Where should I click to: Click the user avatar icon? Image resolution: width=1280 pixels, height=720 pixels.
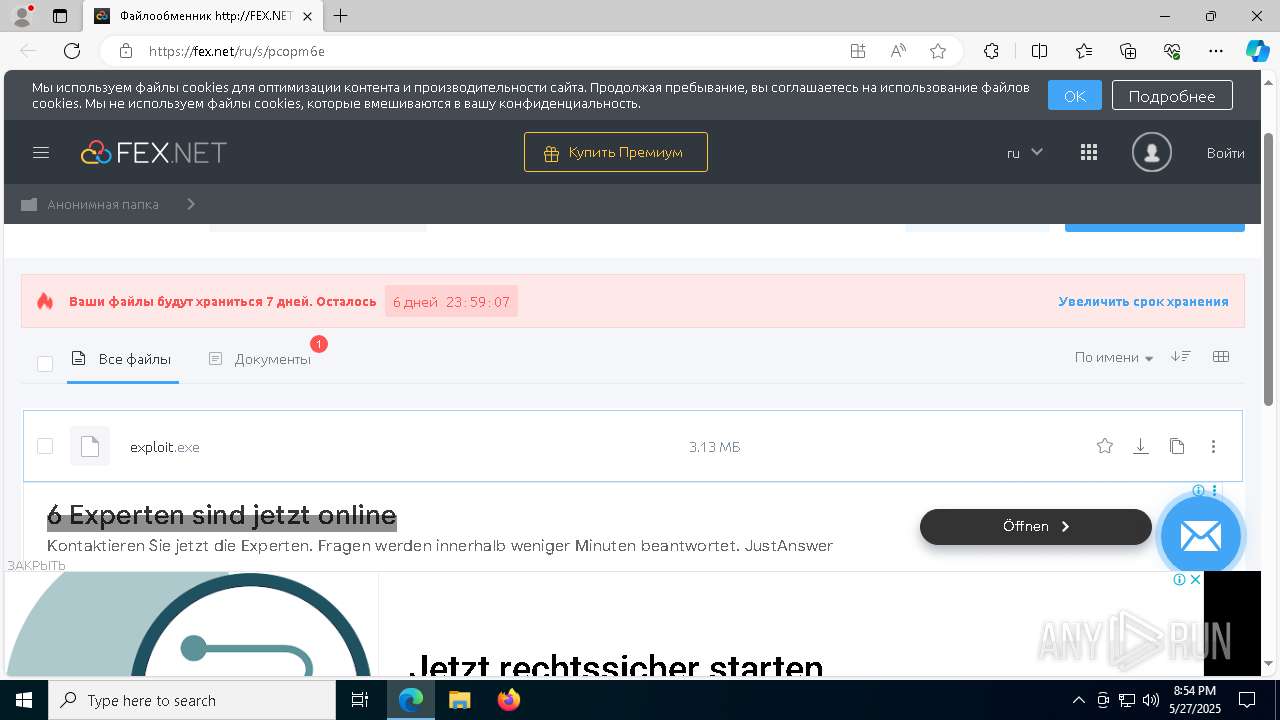[1151, 153]
